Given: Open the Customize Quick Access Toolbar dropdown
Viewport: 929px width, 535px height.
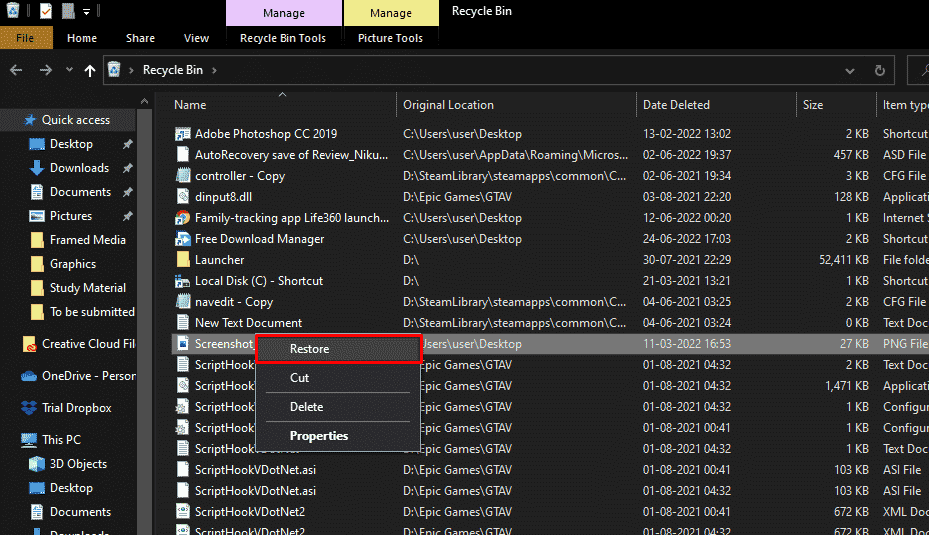Looking at the screenshot, I should (x=87, y=11).
